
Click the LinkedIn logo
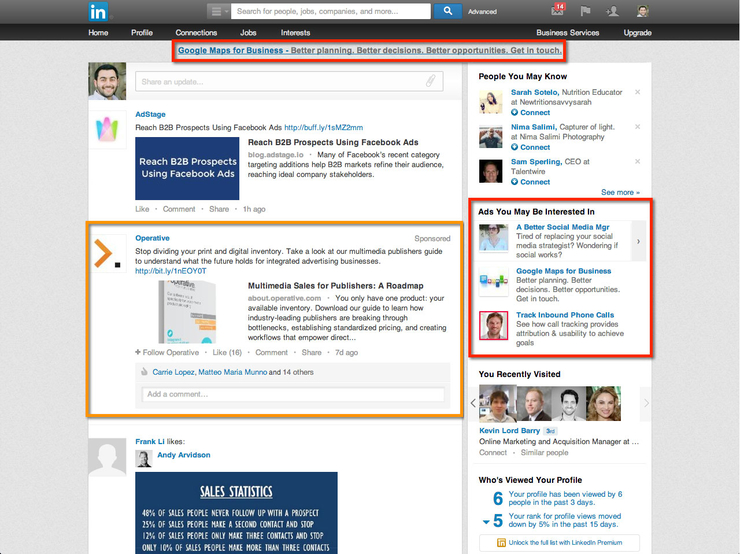[x=98, y=12]
